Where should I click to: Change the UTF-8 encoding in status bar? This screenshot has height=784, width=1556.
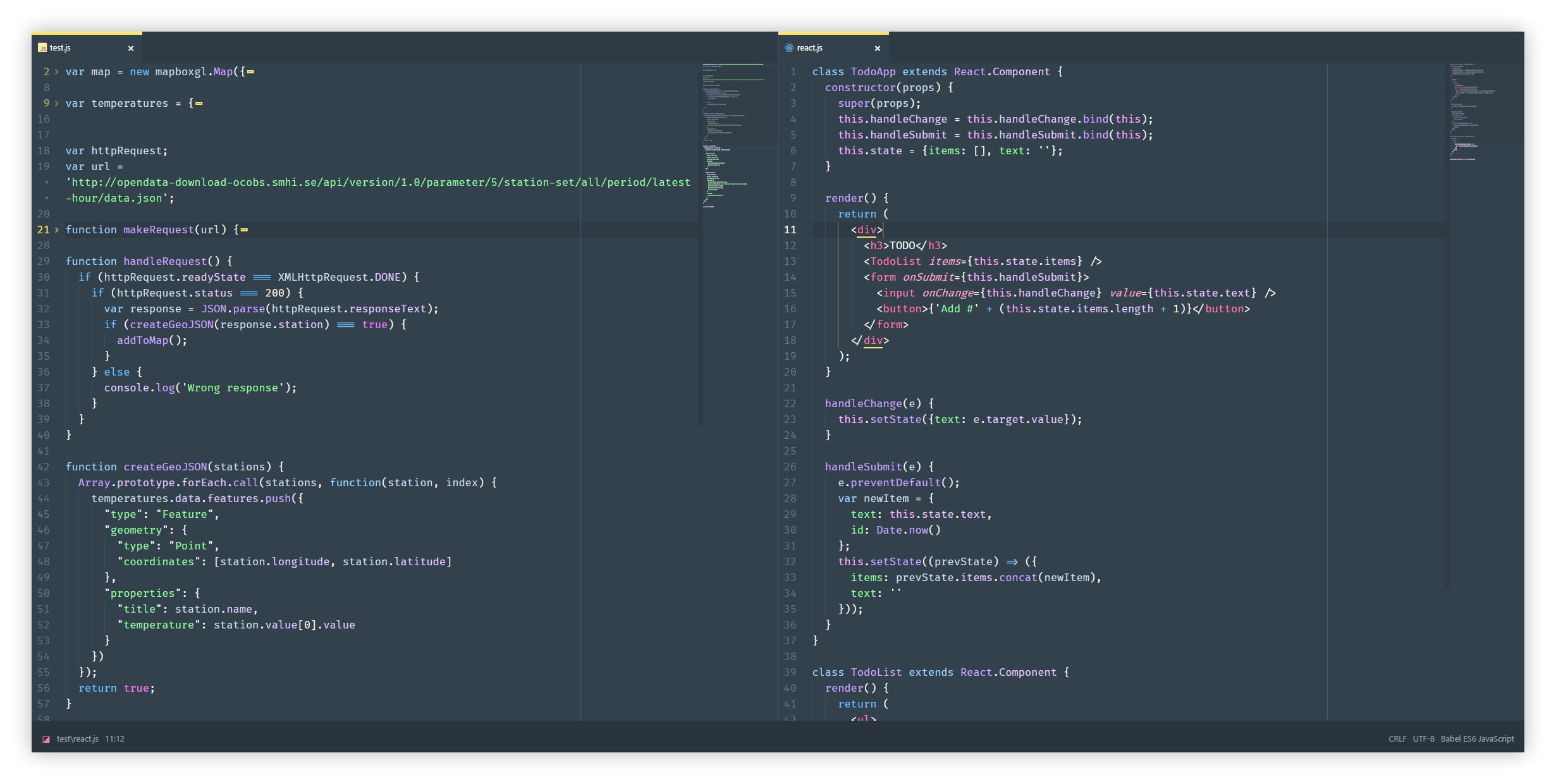(x=1424, y=739)
